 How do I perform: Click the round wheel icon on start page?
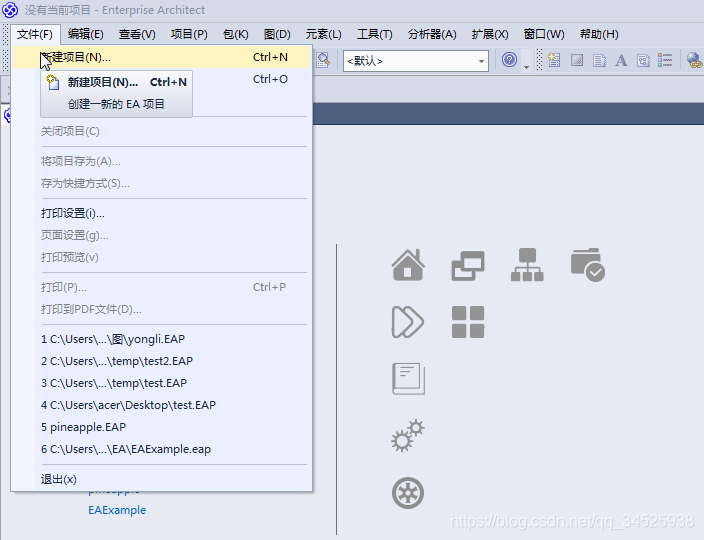pos(408,493)
